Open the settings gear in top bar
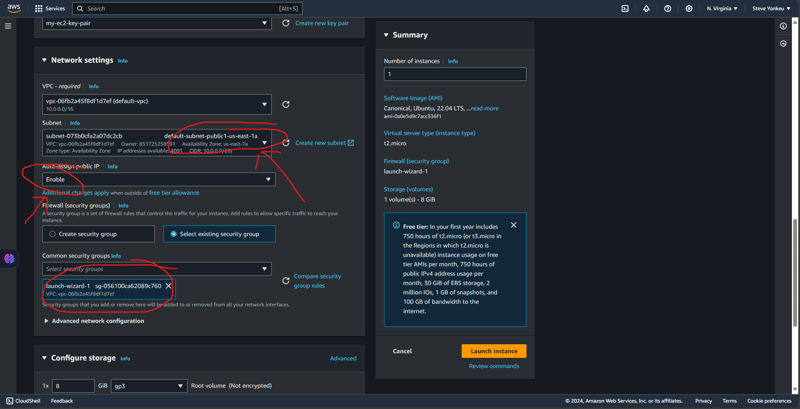The image size is (800, 409). click(689, 9)
